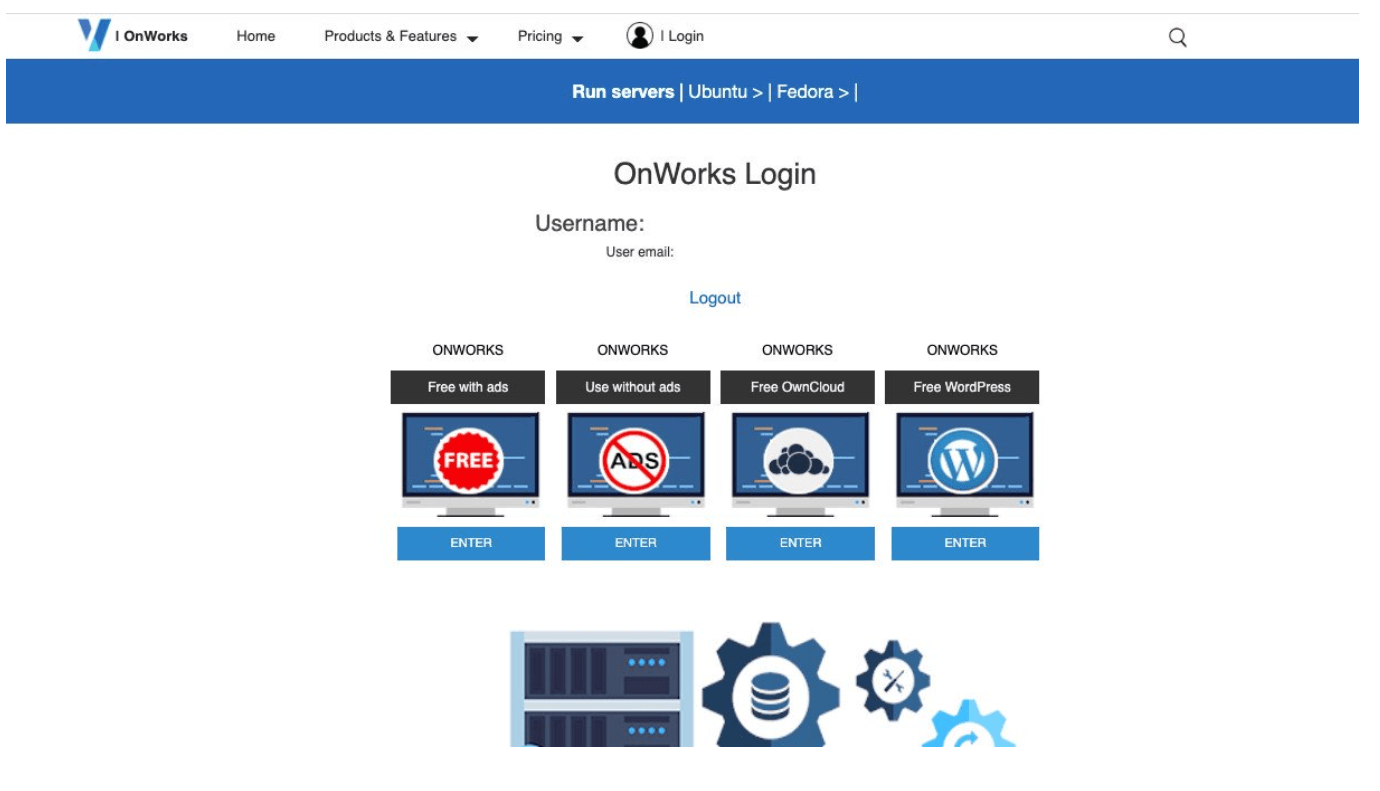Select Run servers in the blue bar
This screenshot has width=1380, height=791.
[620, 90]
